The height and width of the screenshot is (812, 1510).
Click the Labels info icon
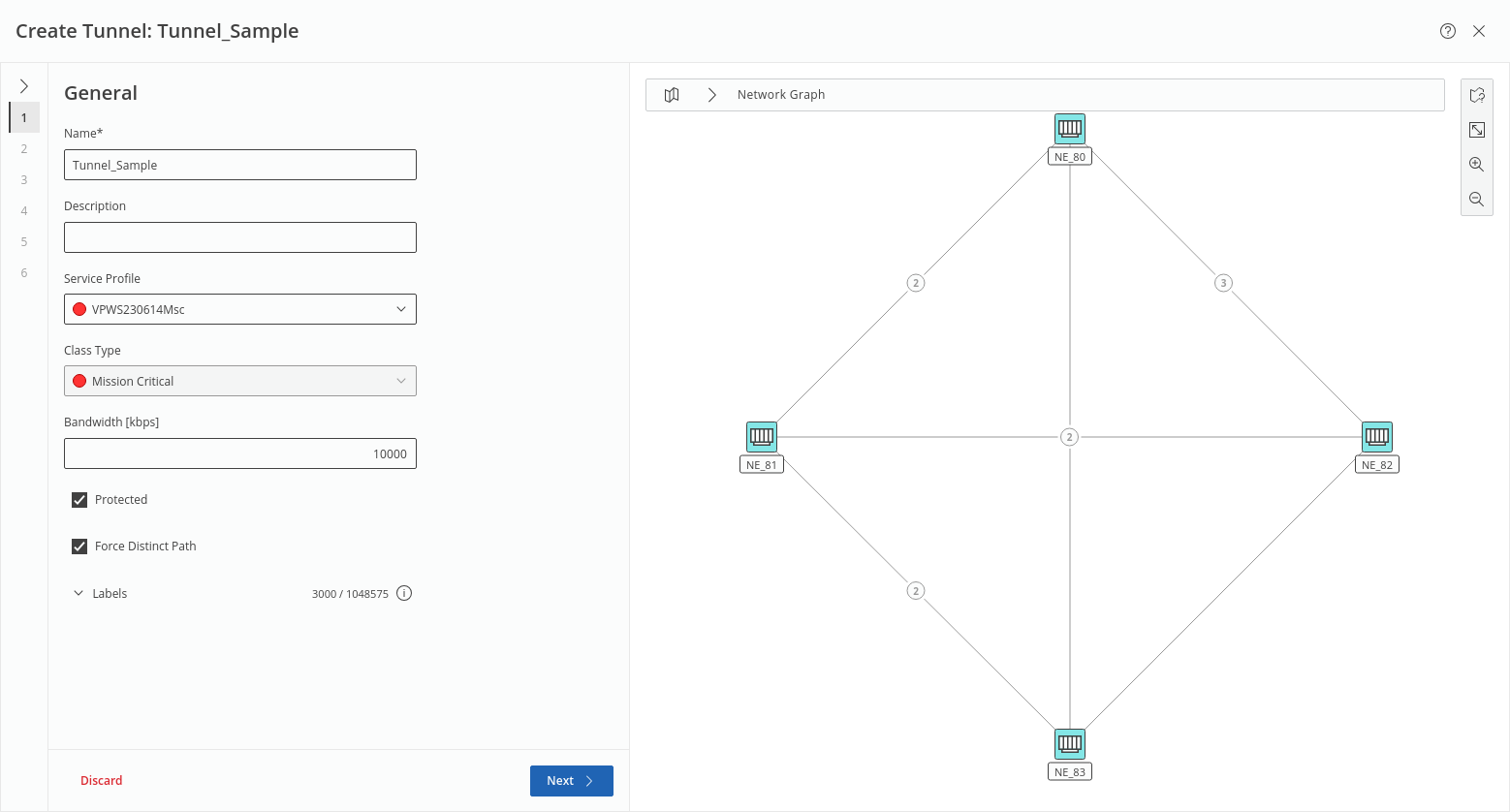pyautogui.click(x=404, y=594)
